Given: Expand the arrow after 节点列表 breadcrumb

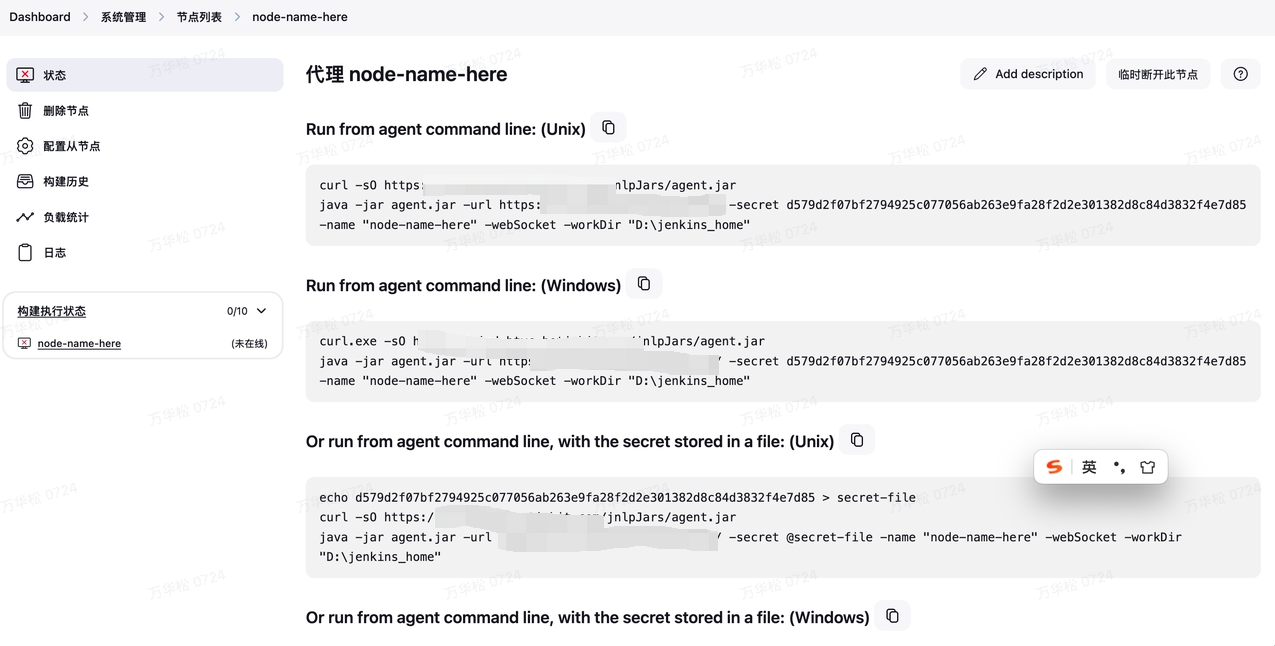Looking at the screenshot, I should (x=237, y=17).
